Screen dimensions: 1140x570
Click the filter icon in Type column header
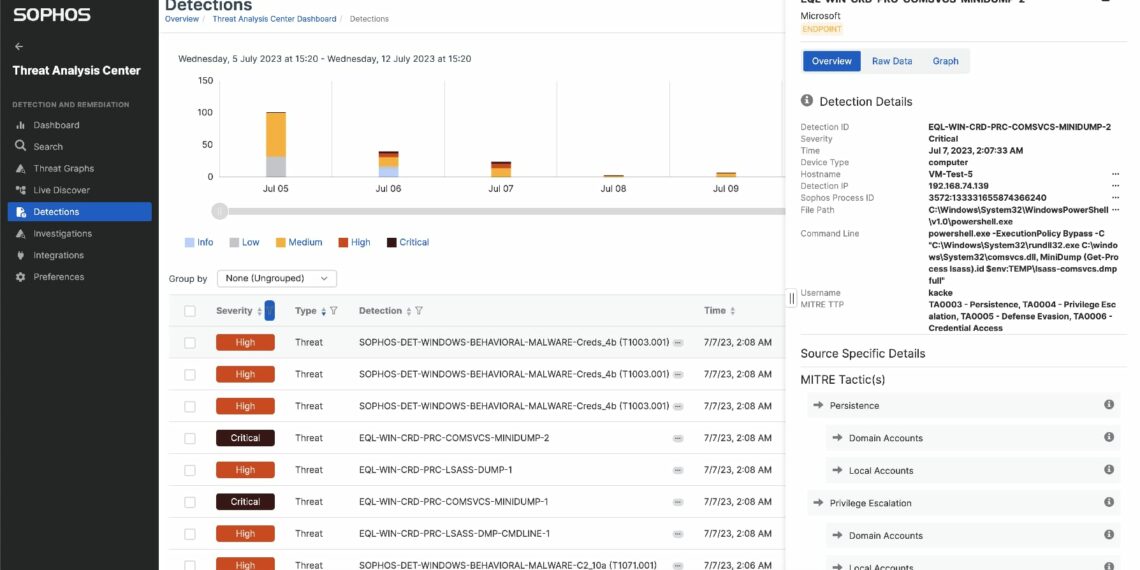tap(334, 311)
